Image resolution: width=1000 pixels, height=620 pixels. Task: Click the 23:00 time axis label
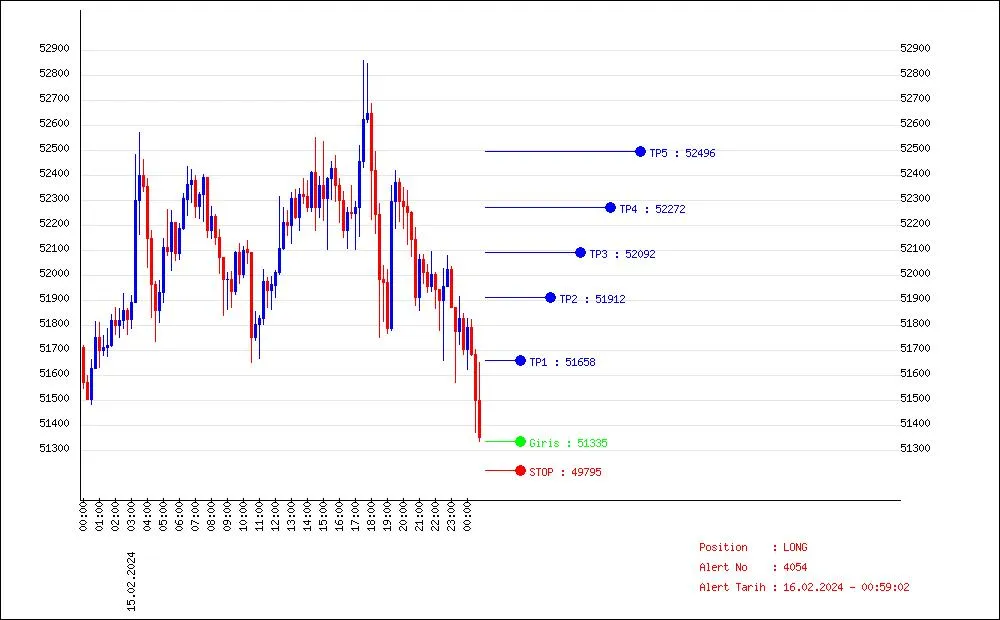tap(451, 517)
